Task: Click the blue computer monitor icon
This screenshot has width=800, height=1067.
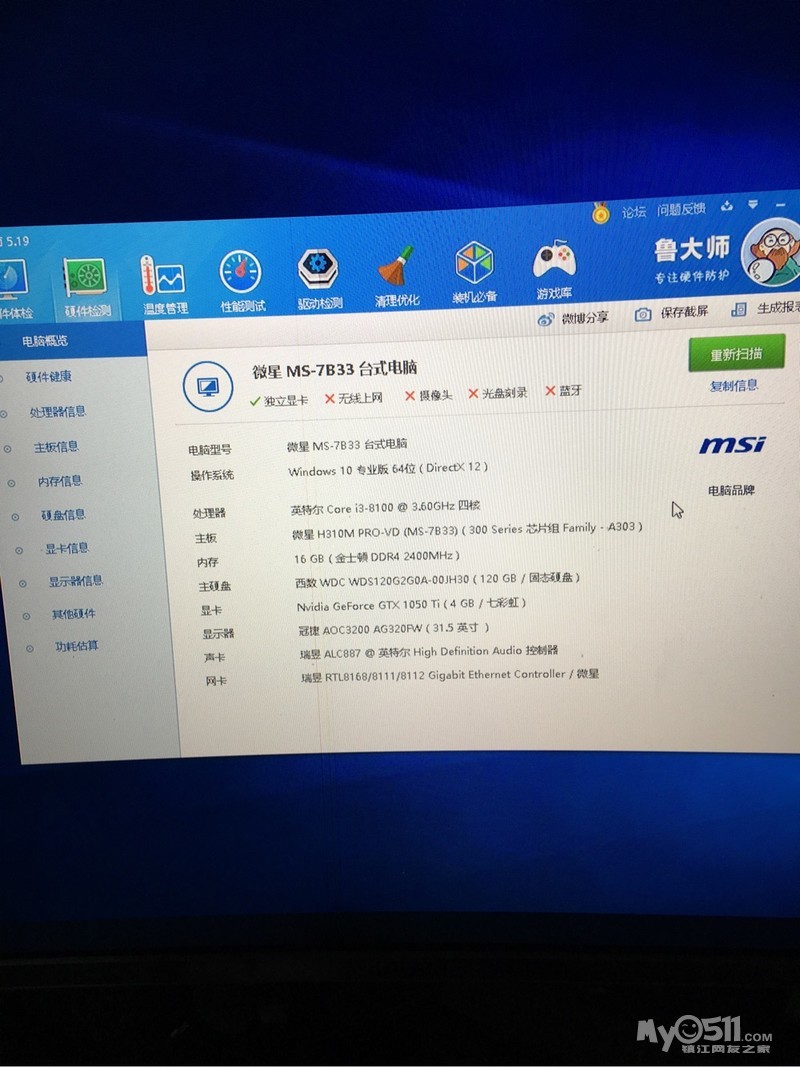Action: [207, 387]
